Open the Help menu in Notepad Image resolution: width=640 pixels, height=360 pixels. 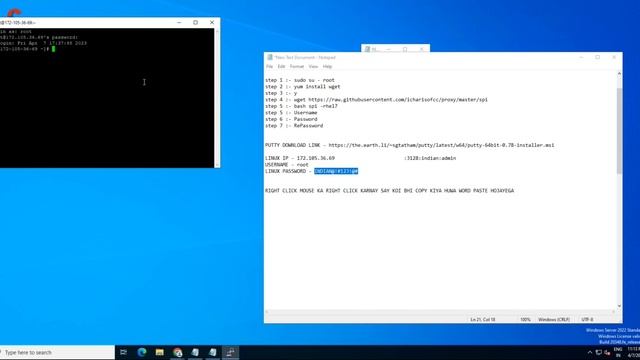[327, 67]
